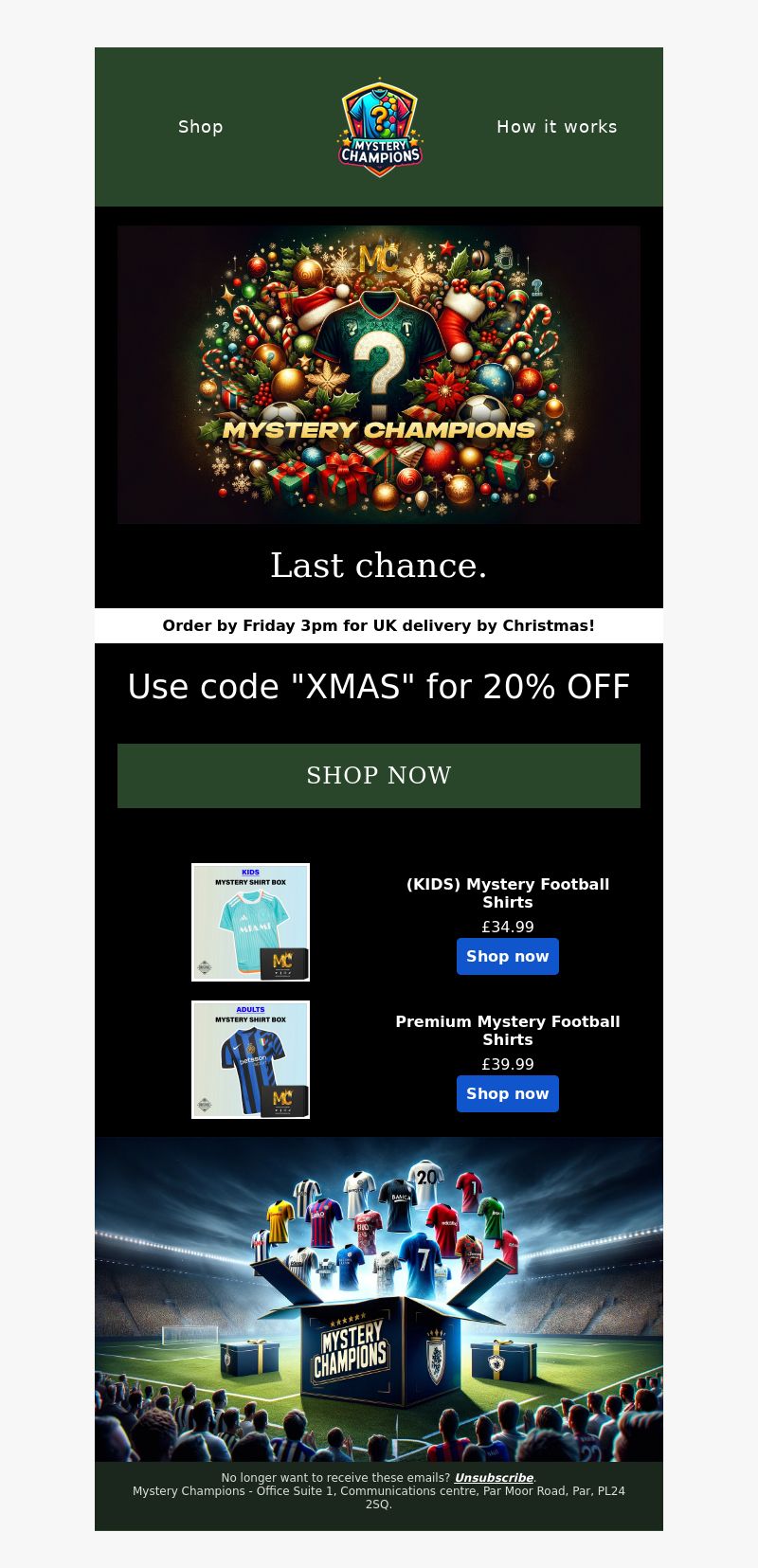The image size is (758, 1568).
Task: Click the Unsubscribe link
Action: point(494,1478)
